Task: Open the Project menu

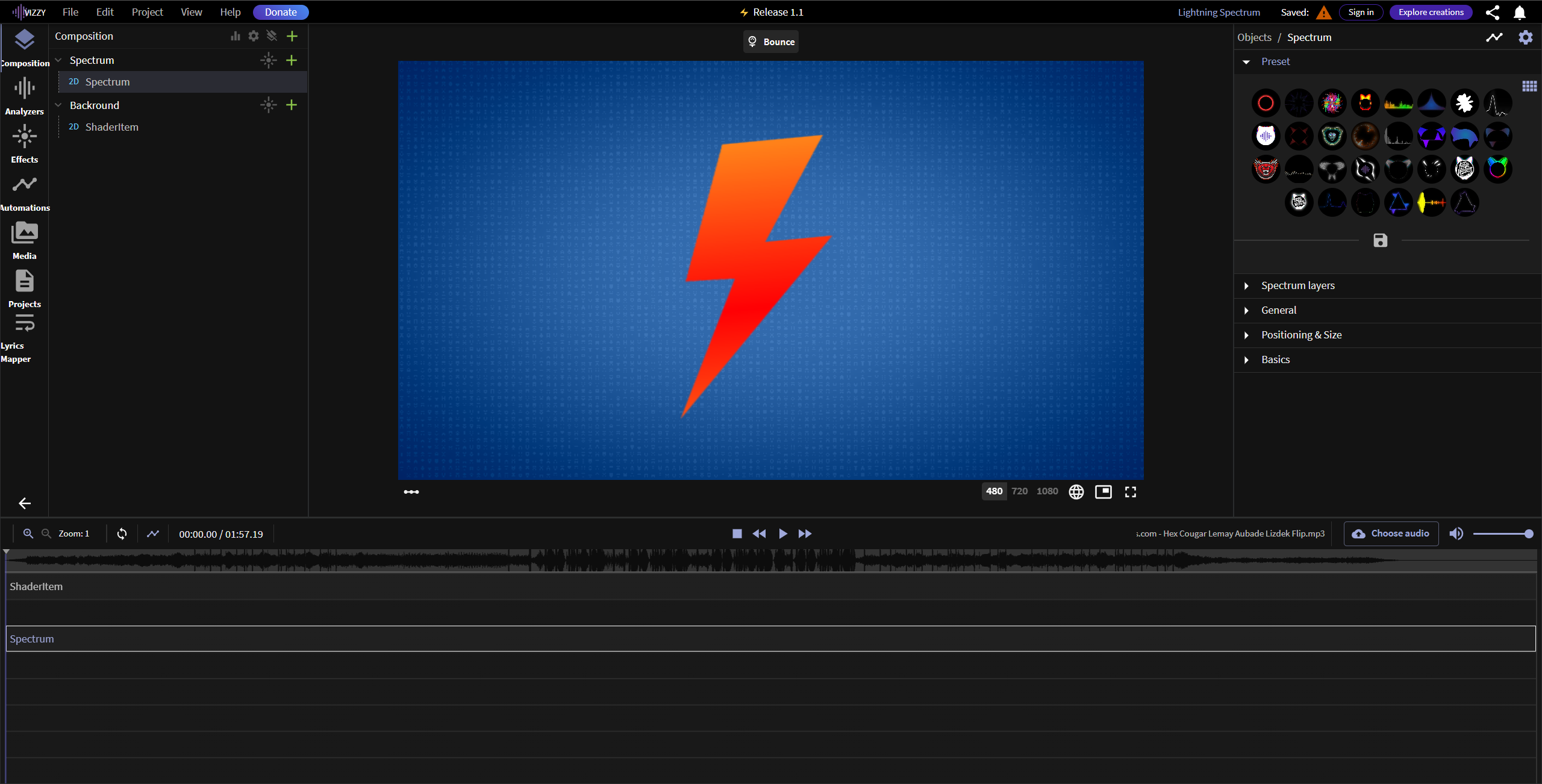Action: (147, 12)
